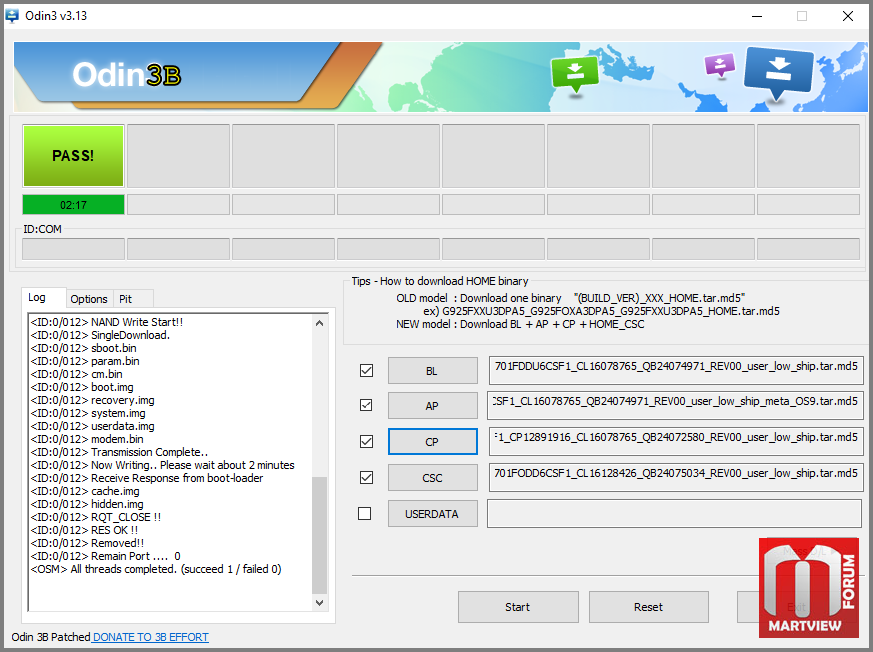Click the CSC button to choose CSC file
The height and width of the screenshot is (652, 873).
433,478
